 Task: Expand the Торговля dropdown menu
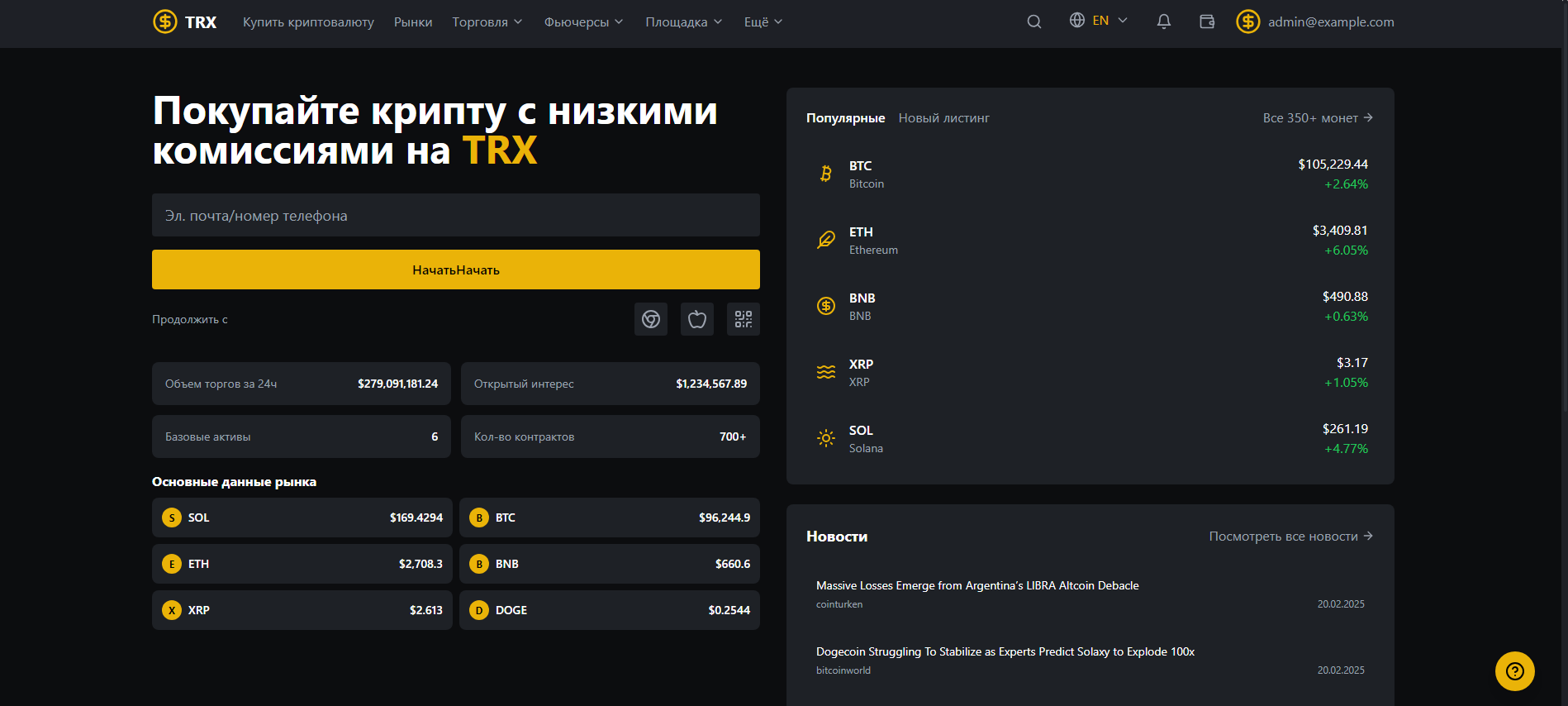(x=487, y=21)
